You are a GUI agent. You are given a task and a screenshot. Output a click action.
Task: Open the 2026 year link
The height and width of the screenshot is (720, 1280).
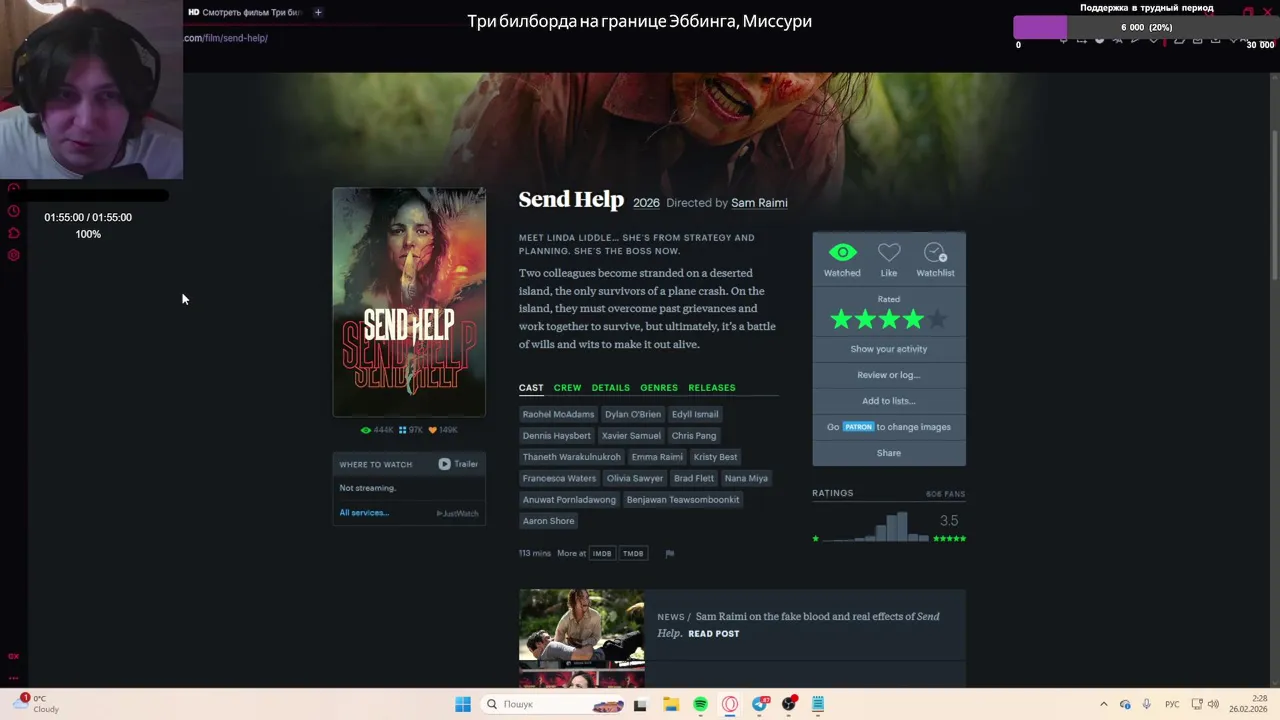[x=646, y=203]
